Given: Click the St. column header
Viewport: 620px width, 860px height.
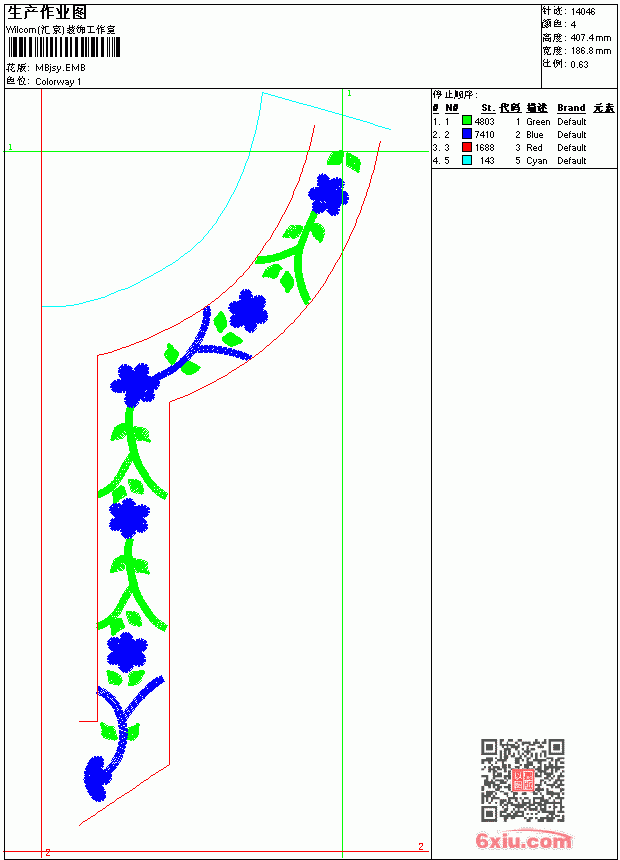Looking at the screenshot, I should click(x=488, y=108).
